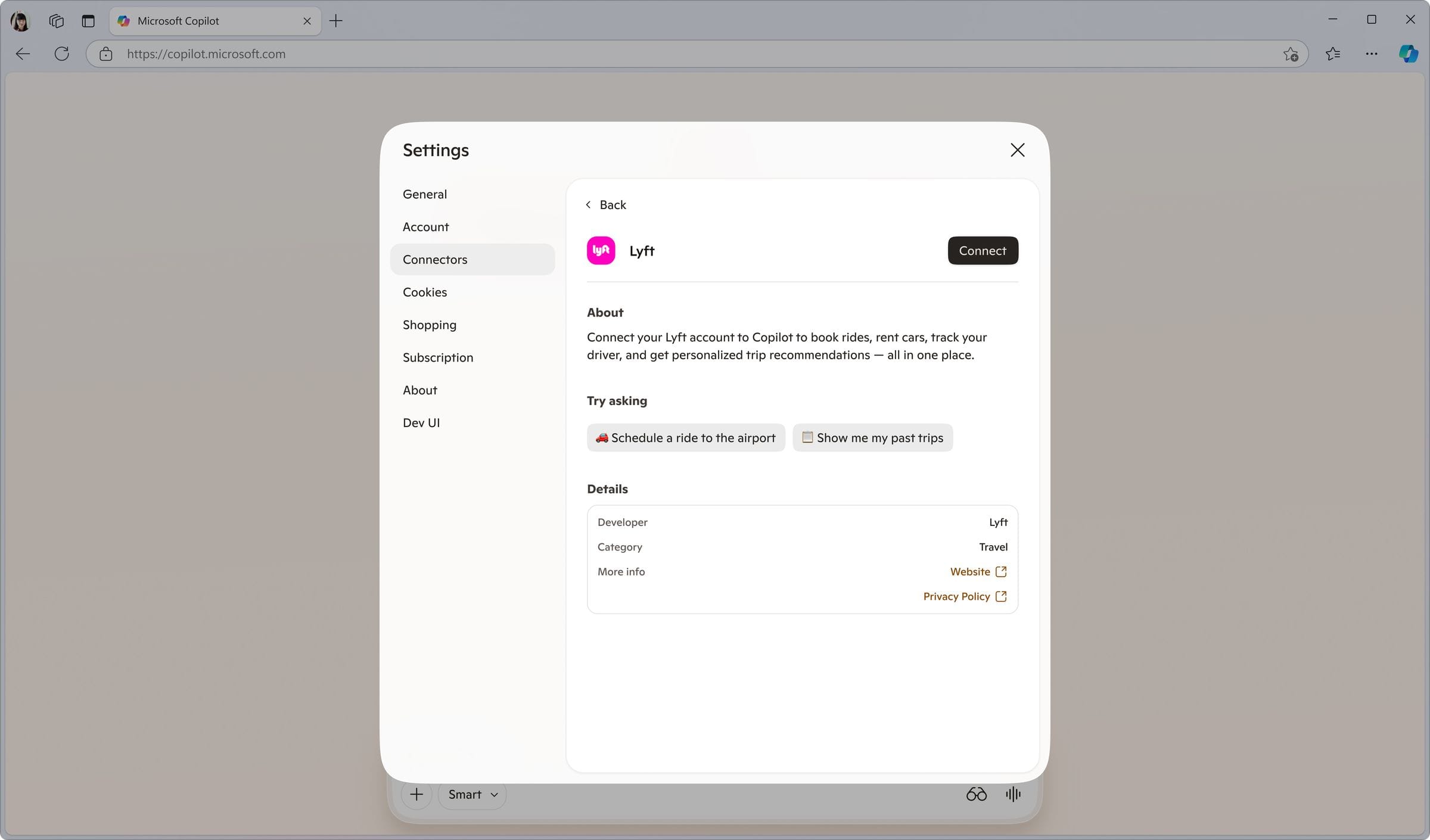This screenshot has width=1430, height=840.
Task: Open the workspaces icon in title bar
Action: point(56,21)
